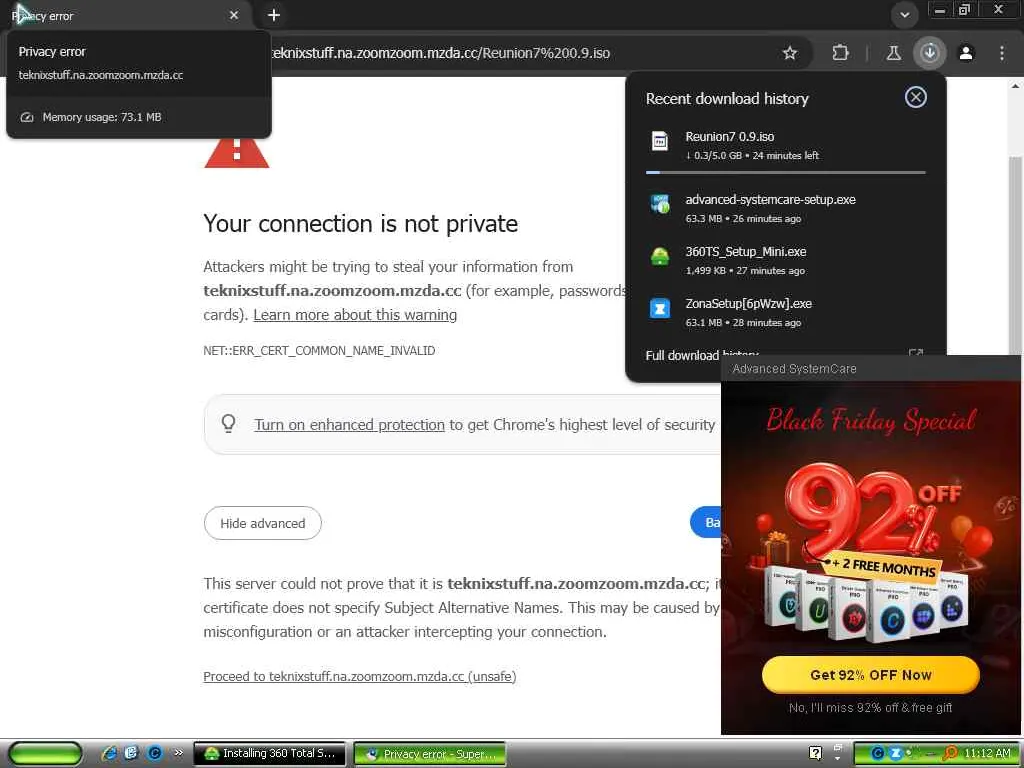Click the lightbulb icon in the enhanced protection box
The height and width of the screenshot is (768, 1024).
click(229, 423)
